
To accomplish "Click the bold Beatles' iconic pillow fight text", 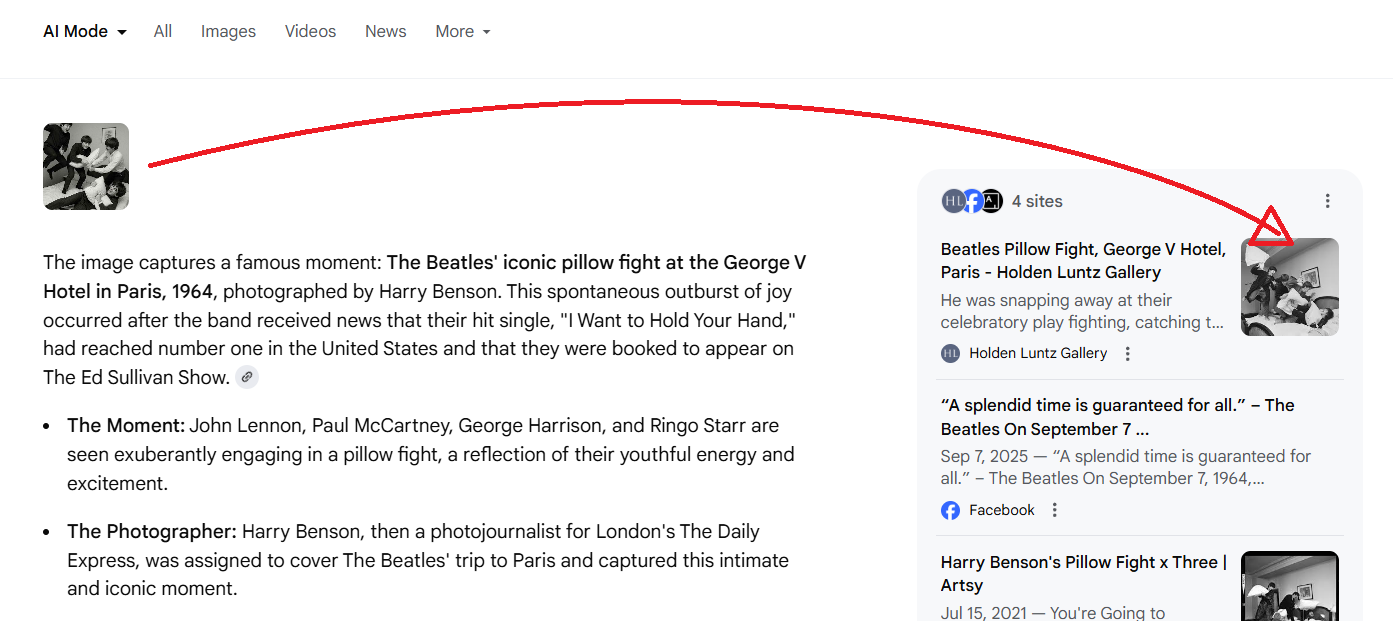I will (424, 277).
